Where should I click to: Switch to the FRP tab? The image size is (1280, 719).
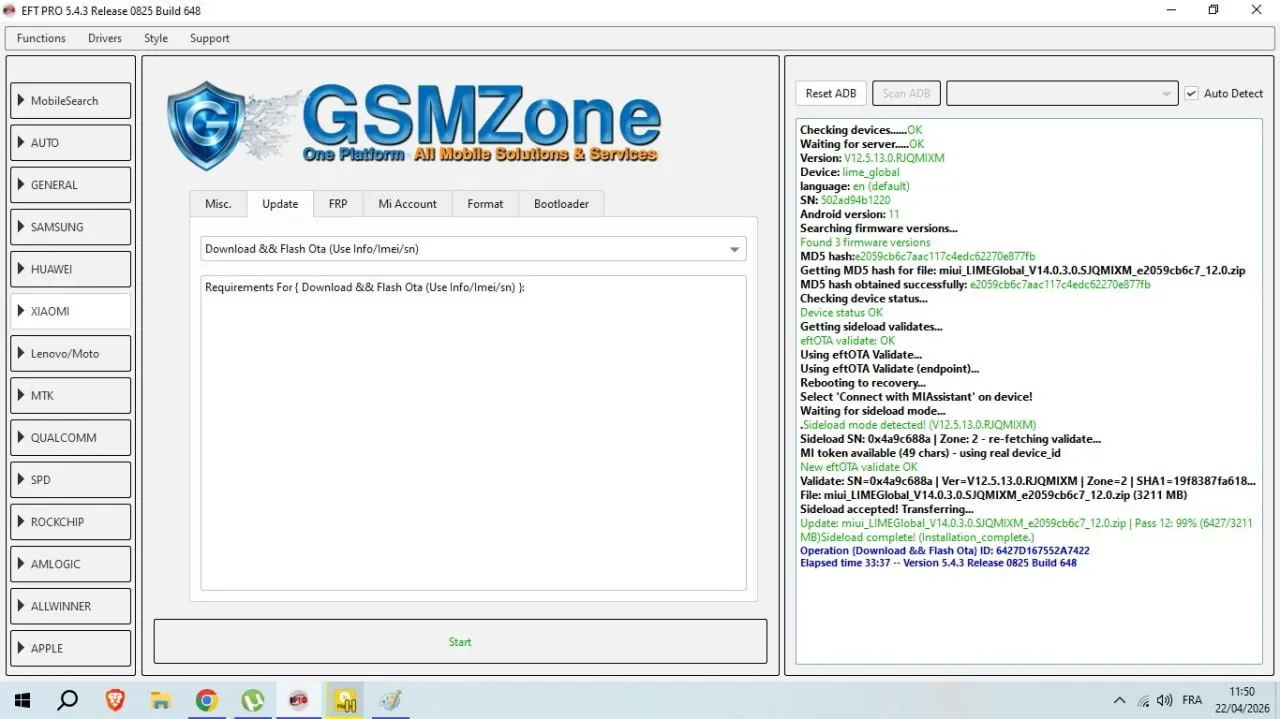338,204
